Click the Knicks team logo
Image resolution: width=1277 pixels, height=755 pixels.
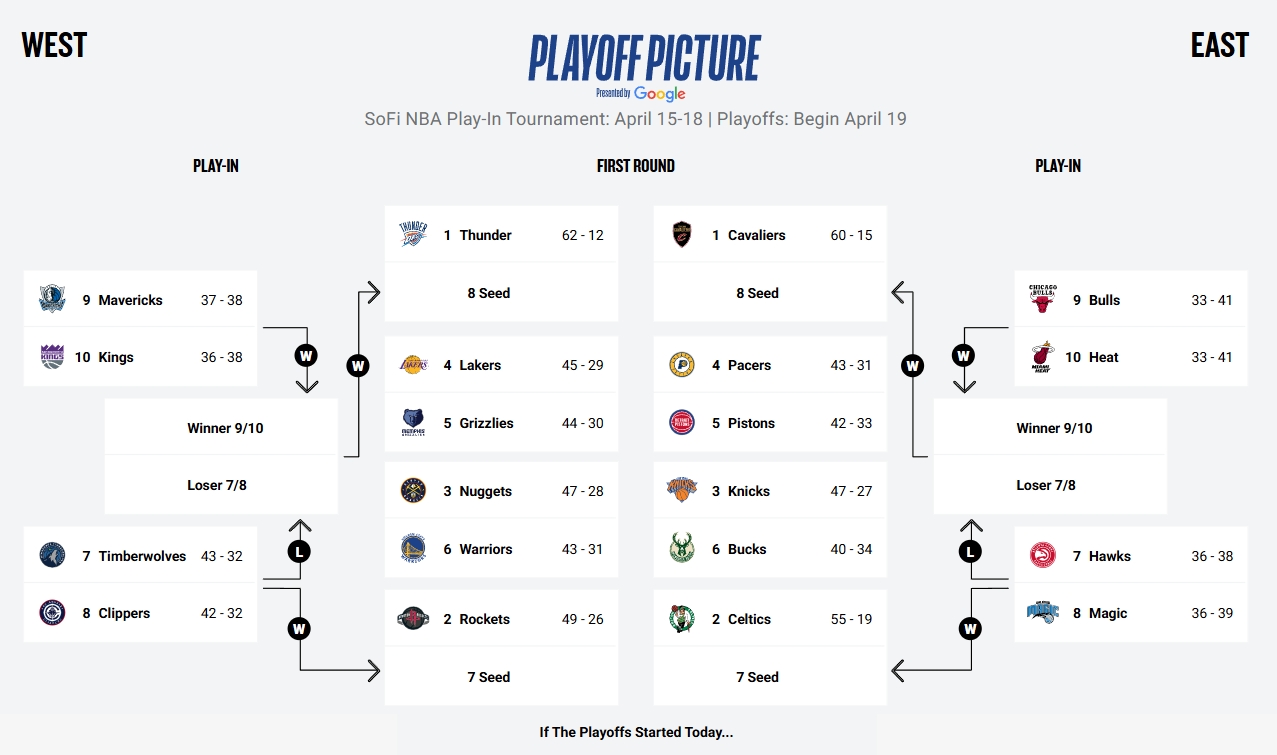click(x=682, y=491)
